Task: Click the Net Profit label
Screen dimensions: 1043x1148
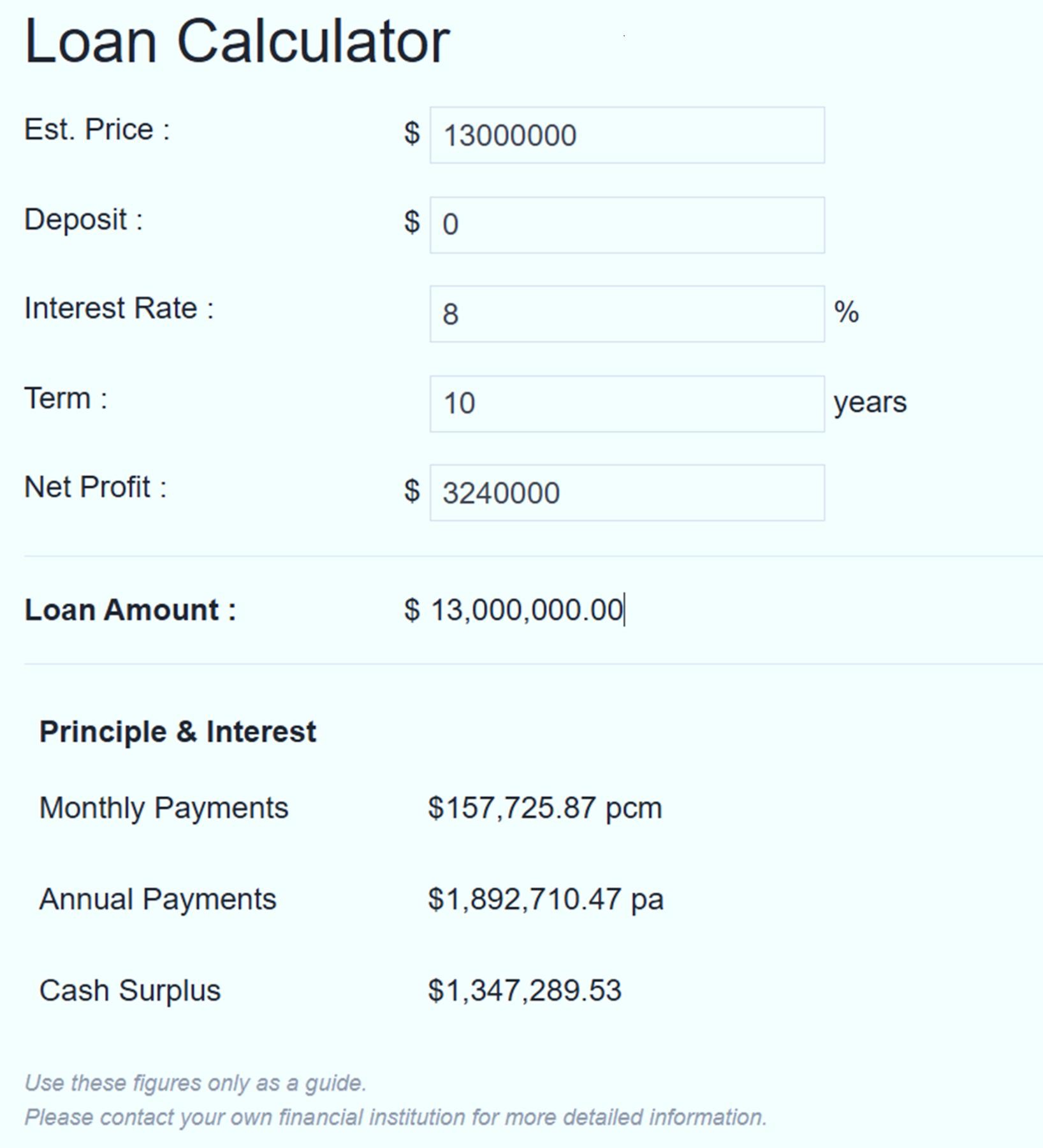Action: point(95,487)
